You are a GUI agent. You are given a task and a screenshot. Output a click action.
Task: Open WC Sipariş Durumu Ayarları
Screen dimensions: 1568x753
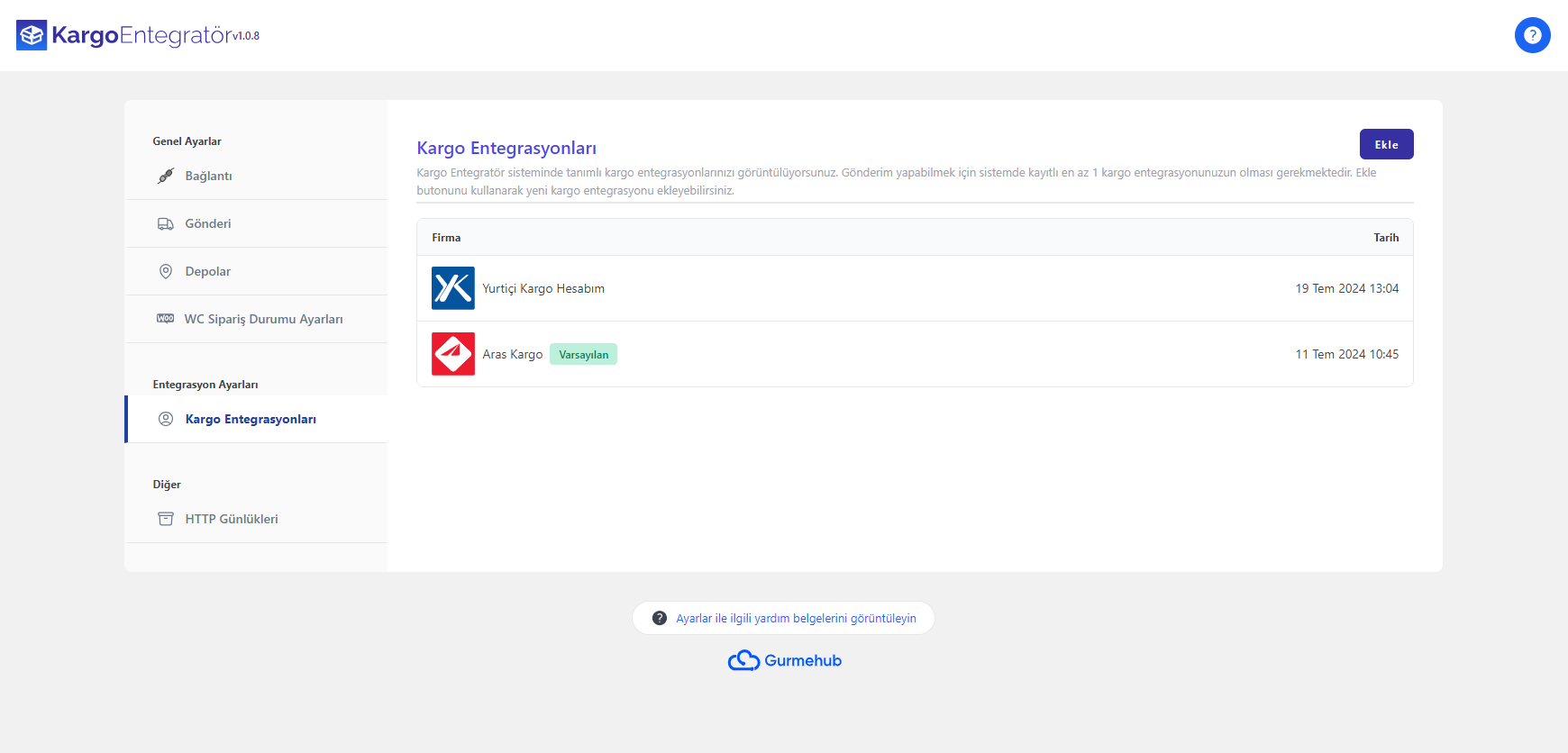click(256, 319)
